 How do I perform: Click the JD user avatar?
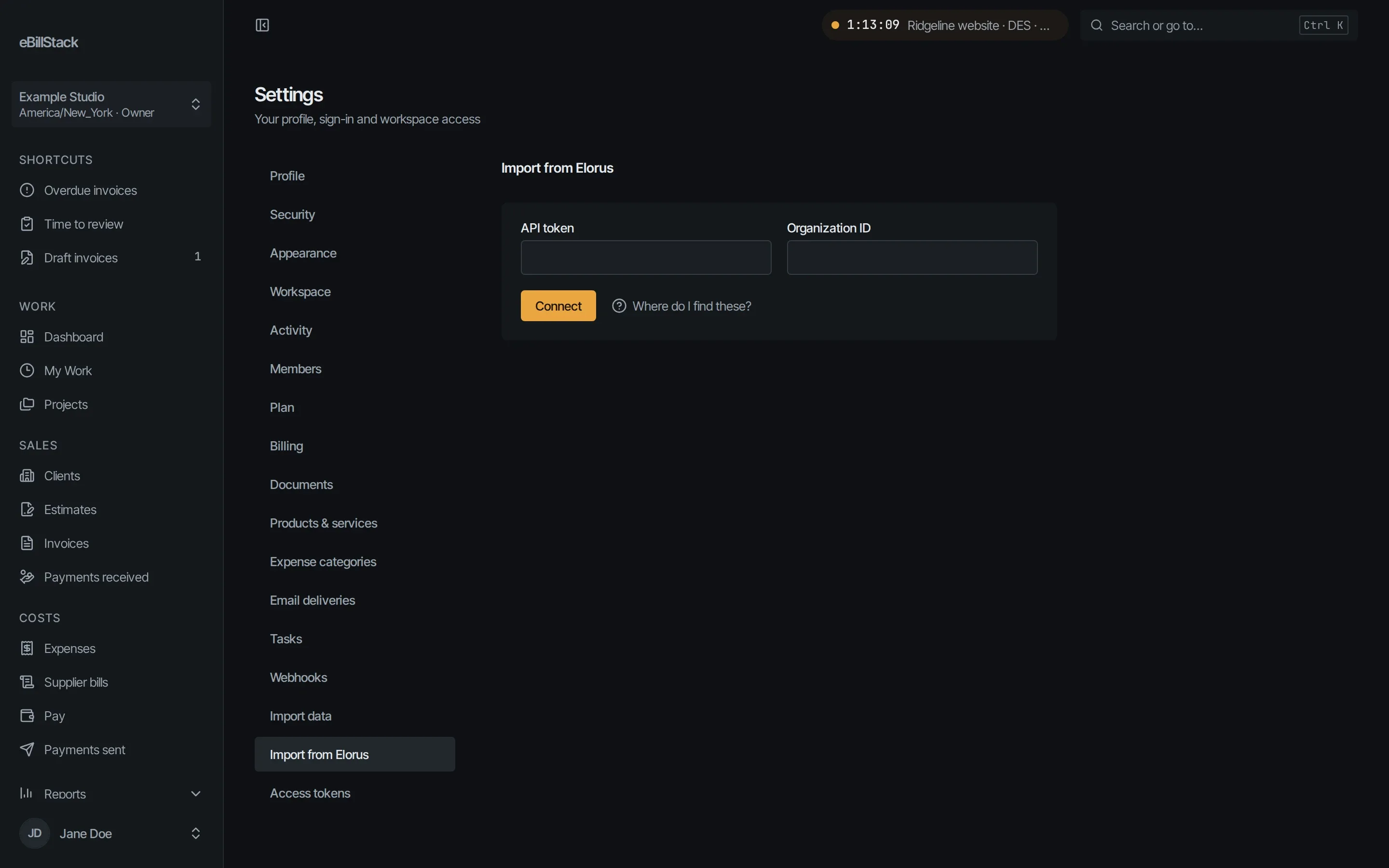click(34, 833)
